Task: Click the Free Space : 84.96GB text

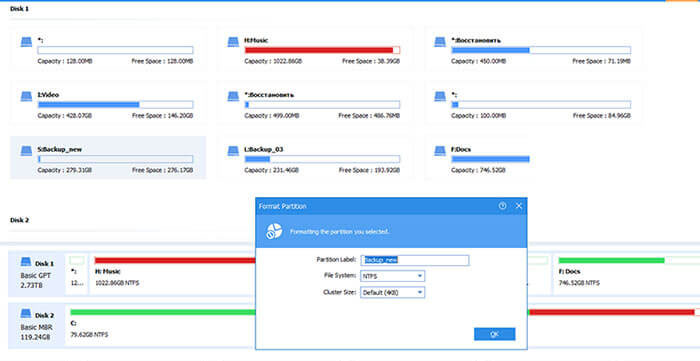Action: 602,116
